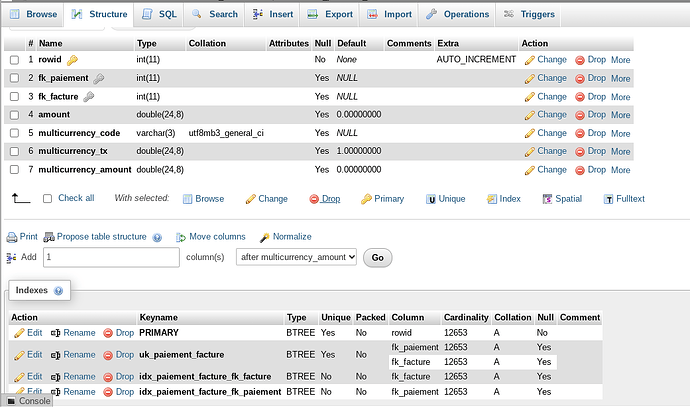Select the multicurrency_code row checkbox
This screenshot has height=407, width=690.
tap(14, 133)
